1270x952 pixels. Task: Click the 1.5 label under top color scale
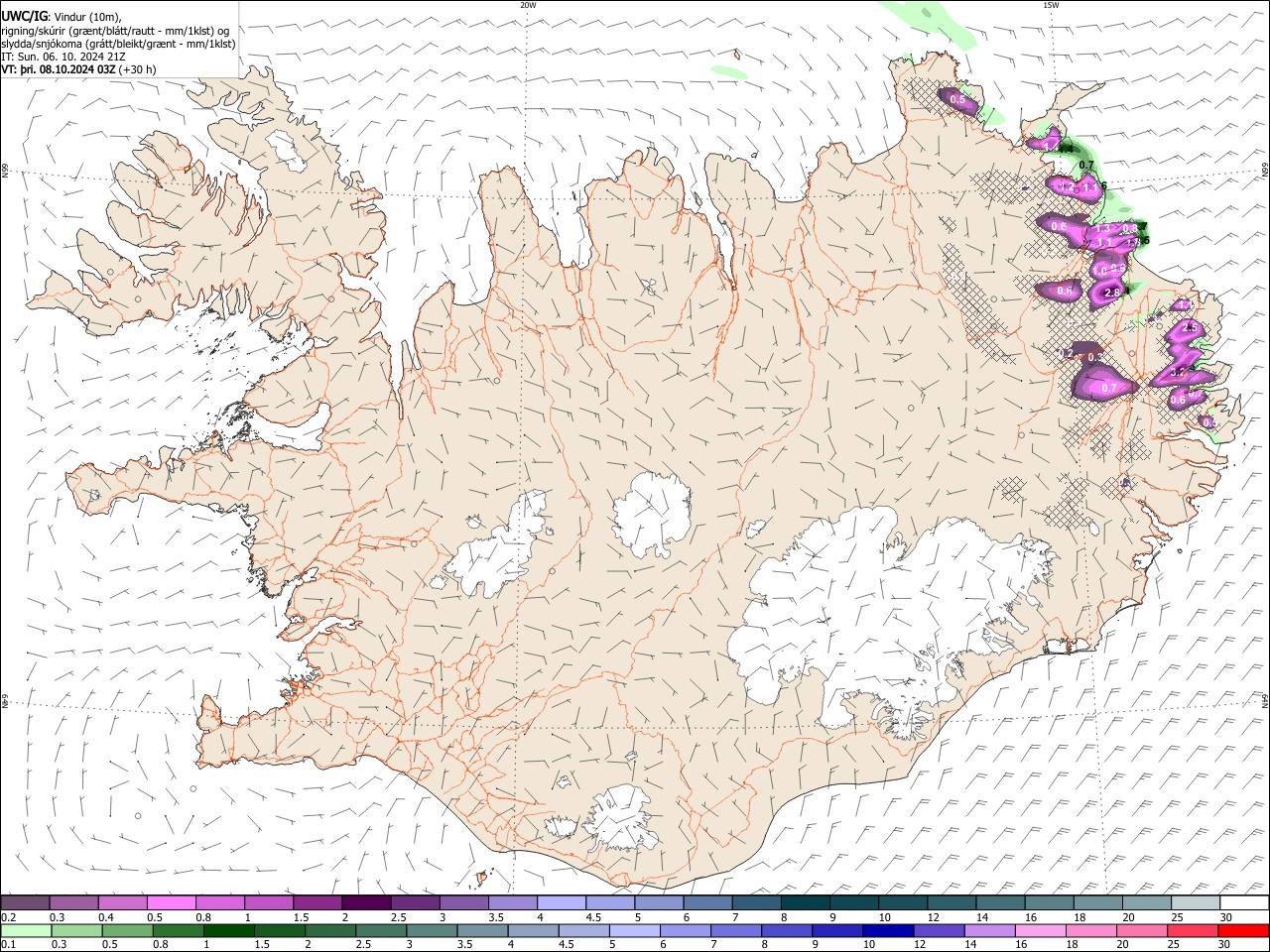[300, 917]
